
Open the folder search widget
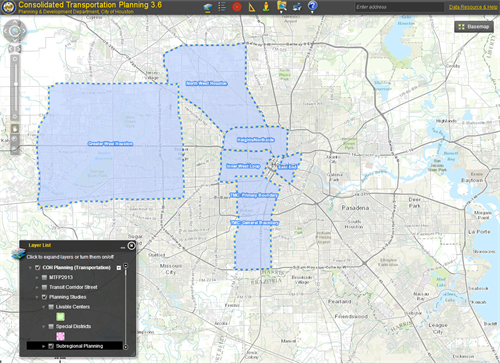282,6
